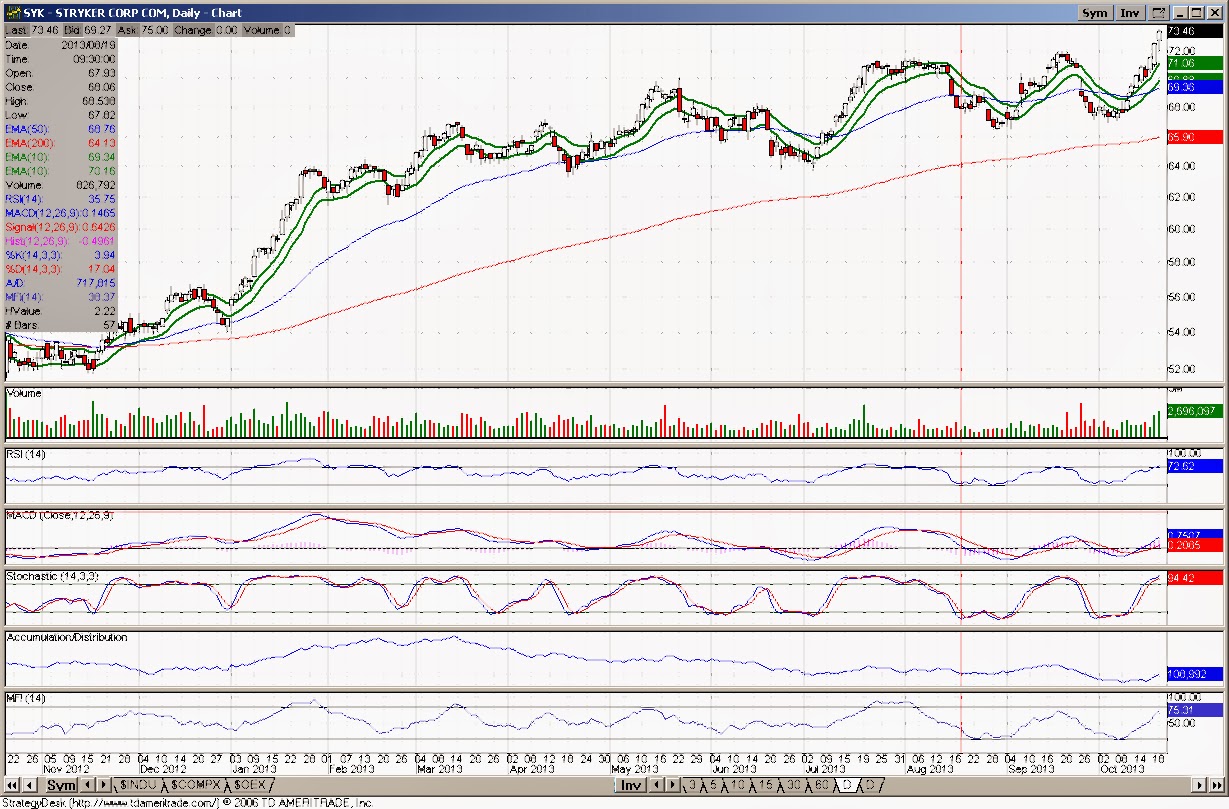Image resolution: width=1229 pixels, height=809 pixels.
Task: Step chart back with single-left arrow
Action: point(30,785)
